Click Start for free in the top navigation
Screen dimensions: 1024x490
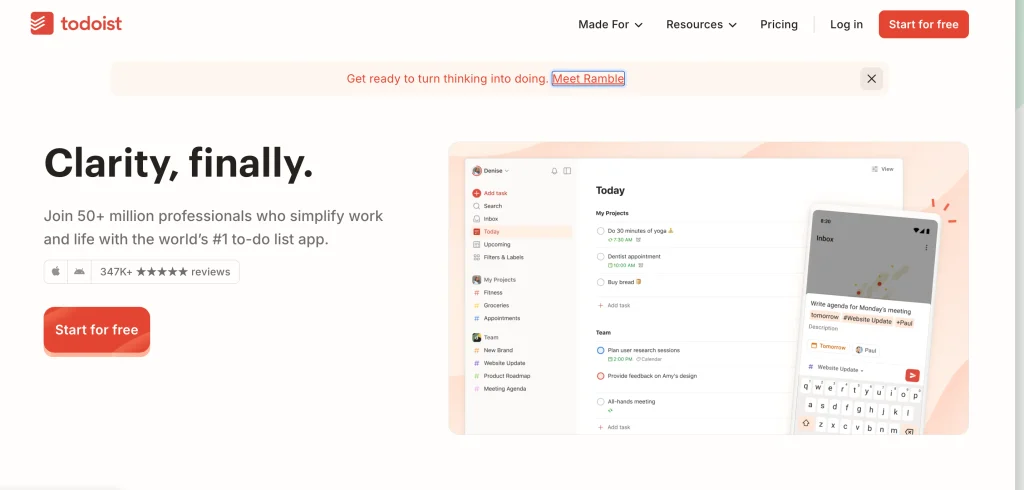click(923, 24)
